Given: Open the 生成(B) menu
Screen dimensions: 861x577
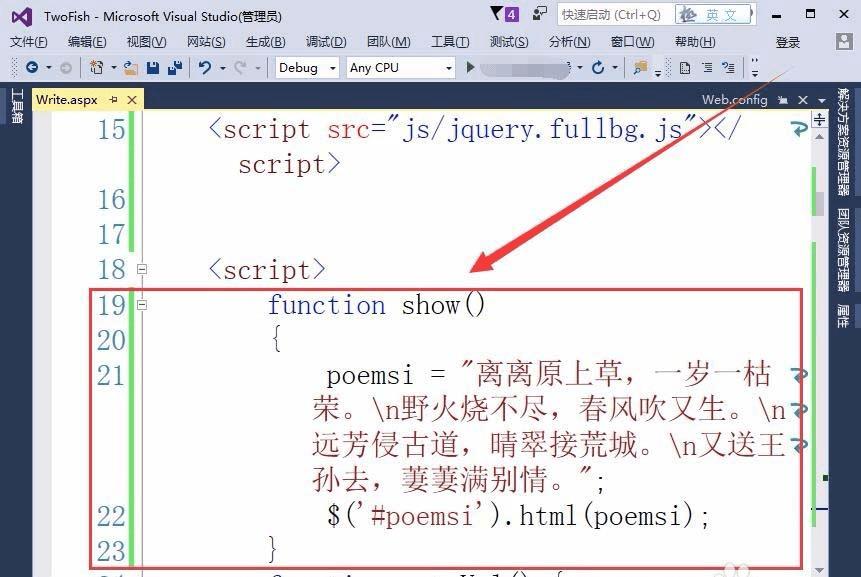Looking at the screenshot, I should tap(266, 42).
